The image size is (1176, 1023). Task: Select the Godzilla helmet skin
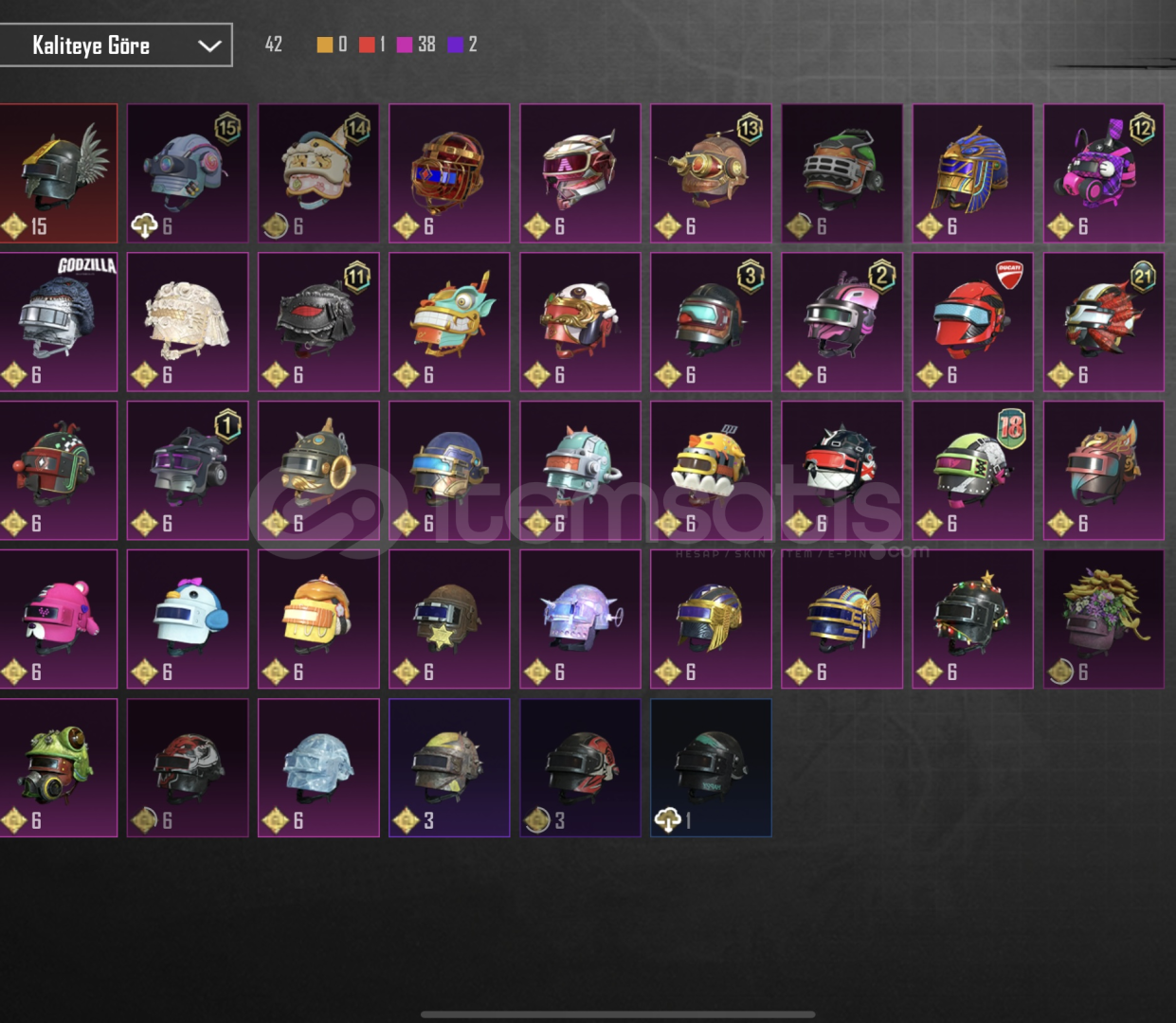pos(59,322)
